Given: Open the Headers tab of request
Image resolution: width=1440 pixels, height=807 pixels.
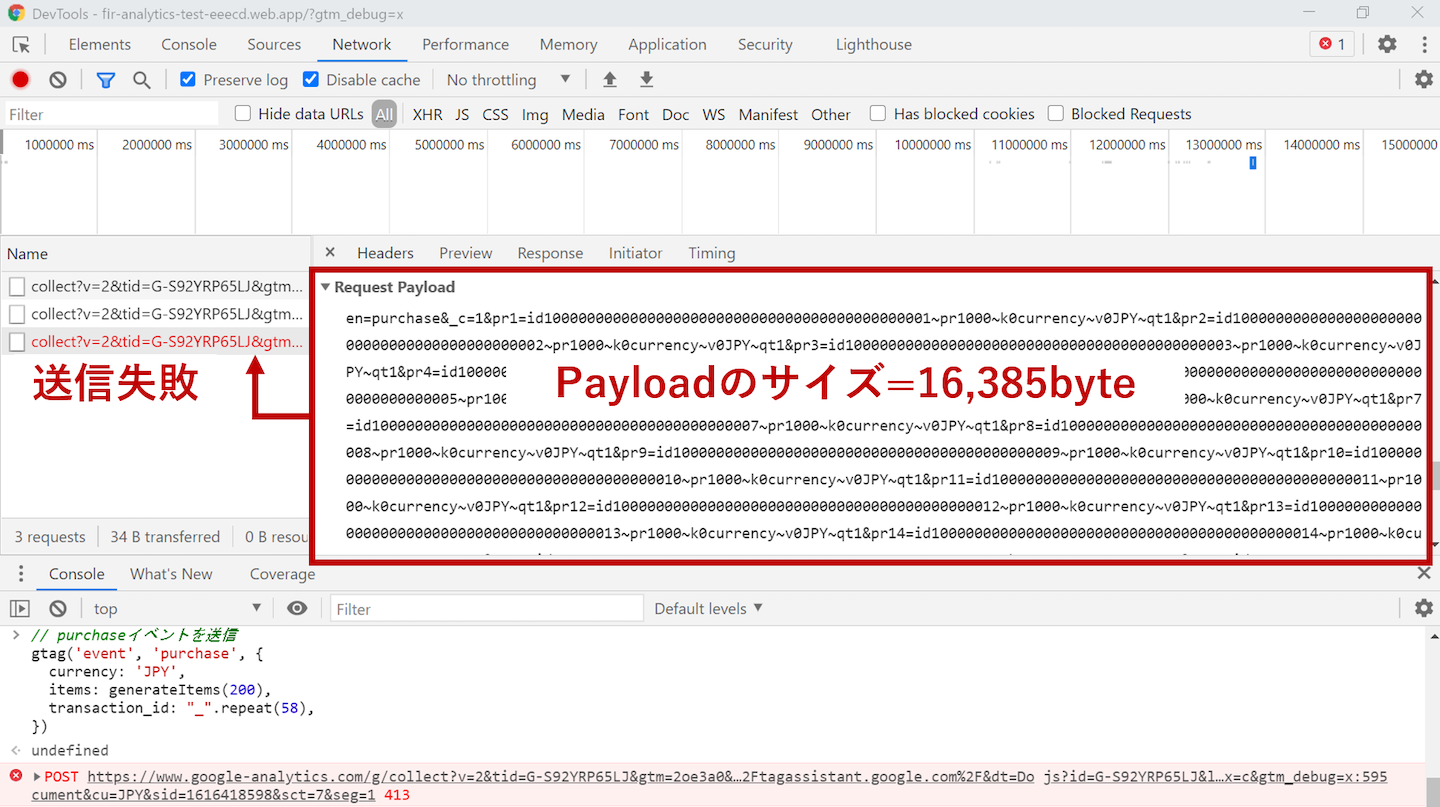Looking at the screenshot, I should 385,253.
